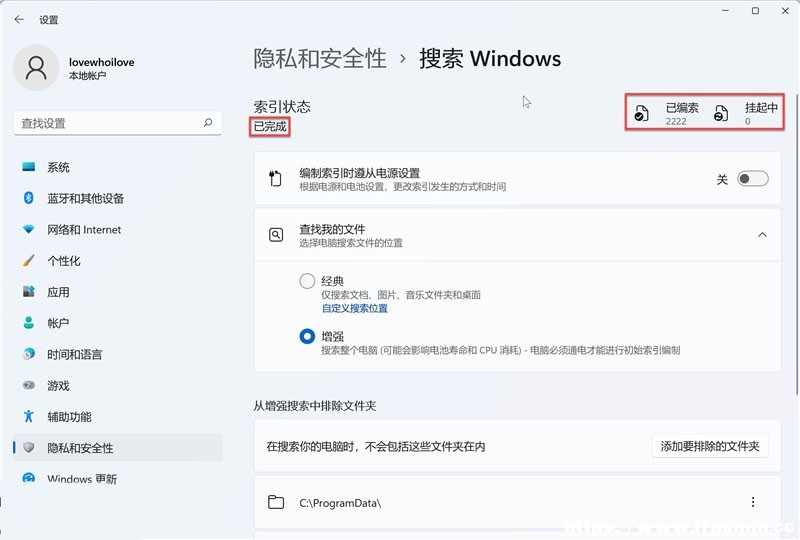Select the 经典 (Classic) search radio button
Screen dimensions: 800x540
tap(307, 281)
